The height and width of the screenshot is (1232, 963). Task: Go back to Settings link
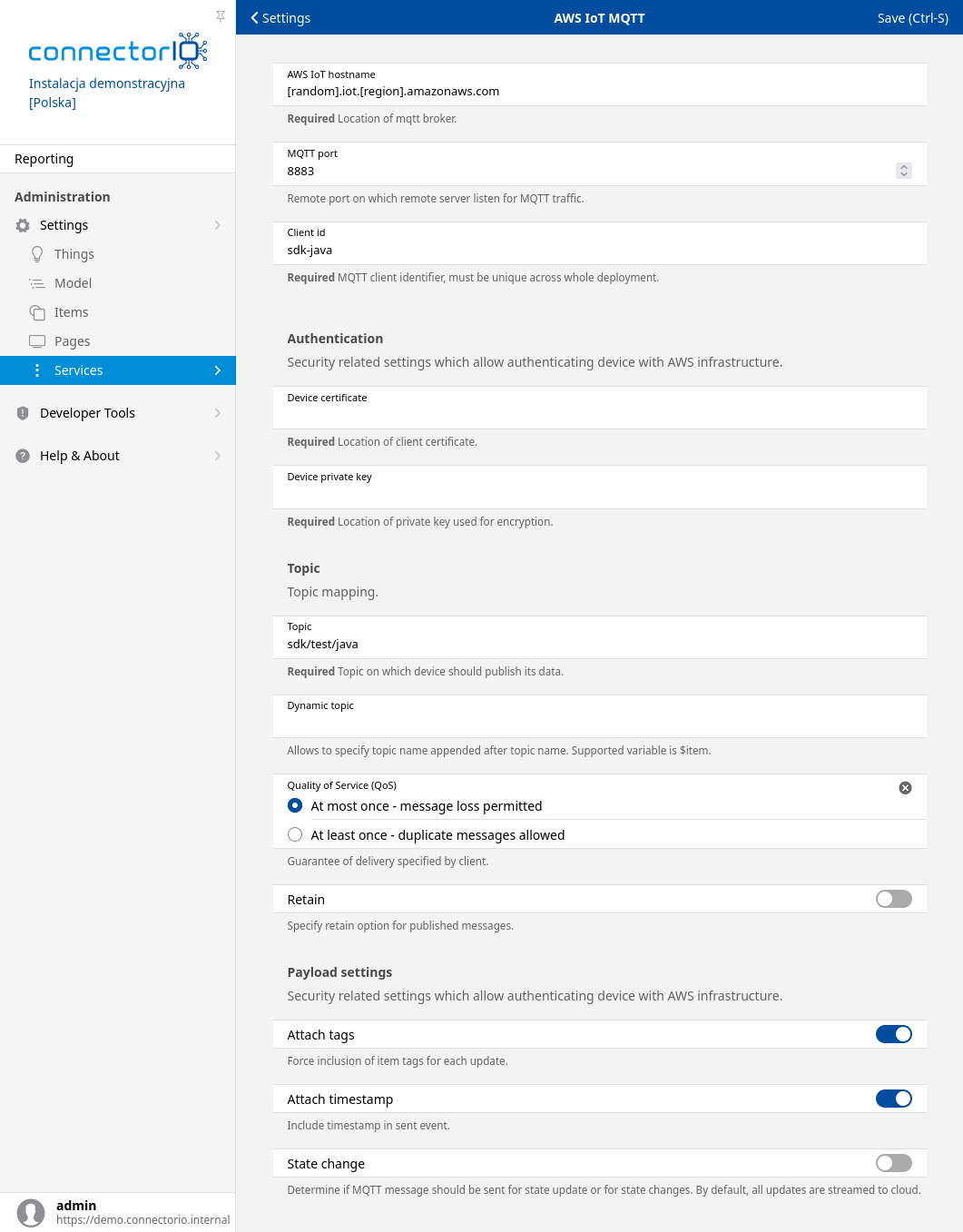(x=280, y=18)
